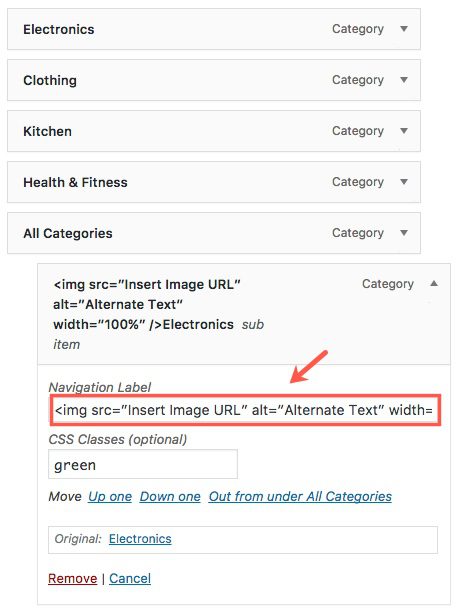The width and height of the screenshot is (458, 611).
Task: Select the All Categories item bar
Action: (x=214, y=233)
